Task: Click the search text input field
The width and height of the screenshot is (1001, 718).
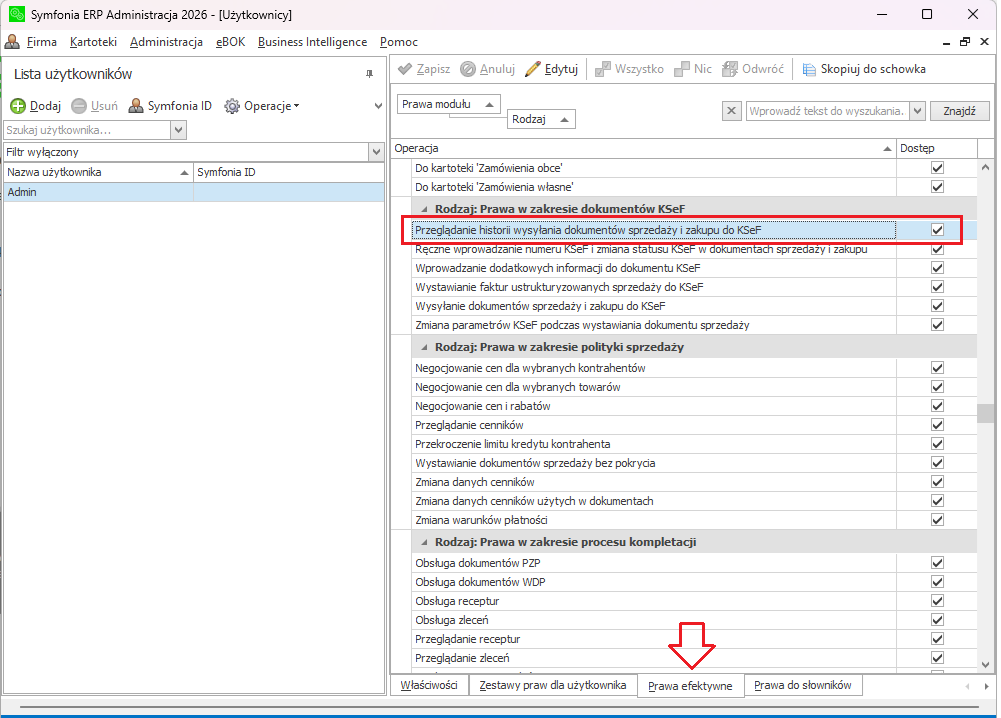Action: (827, 111)
